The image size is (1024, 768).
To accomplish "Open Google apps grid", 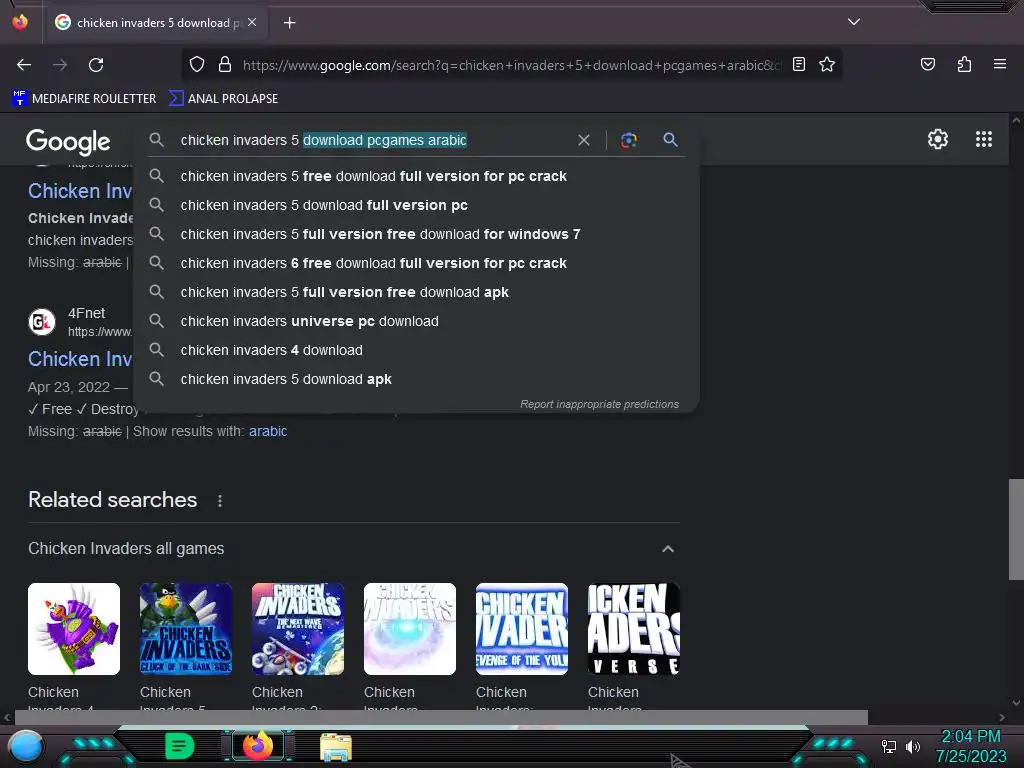I will tap(984, 139).
